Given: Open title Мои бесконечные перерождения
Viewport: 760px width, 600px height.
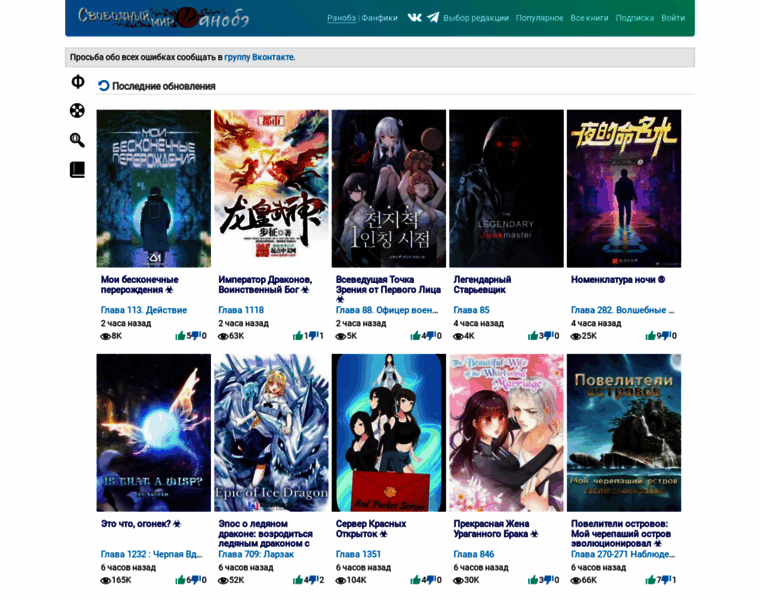Looking at the screenshot, I should click(139, 284).
